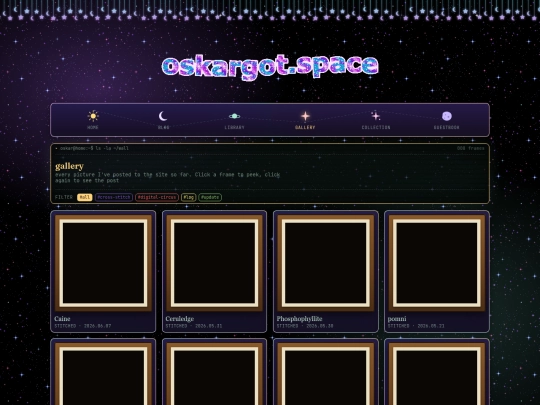This screenshot has width=540, height=405.
Task: Filter by #flag tag
Action: (x=188, y=197)
